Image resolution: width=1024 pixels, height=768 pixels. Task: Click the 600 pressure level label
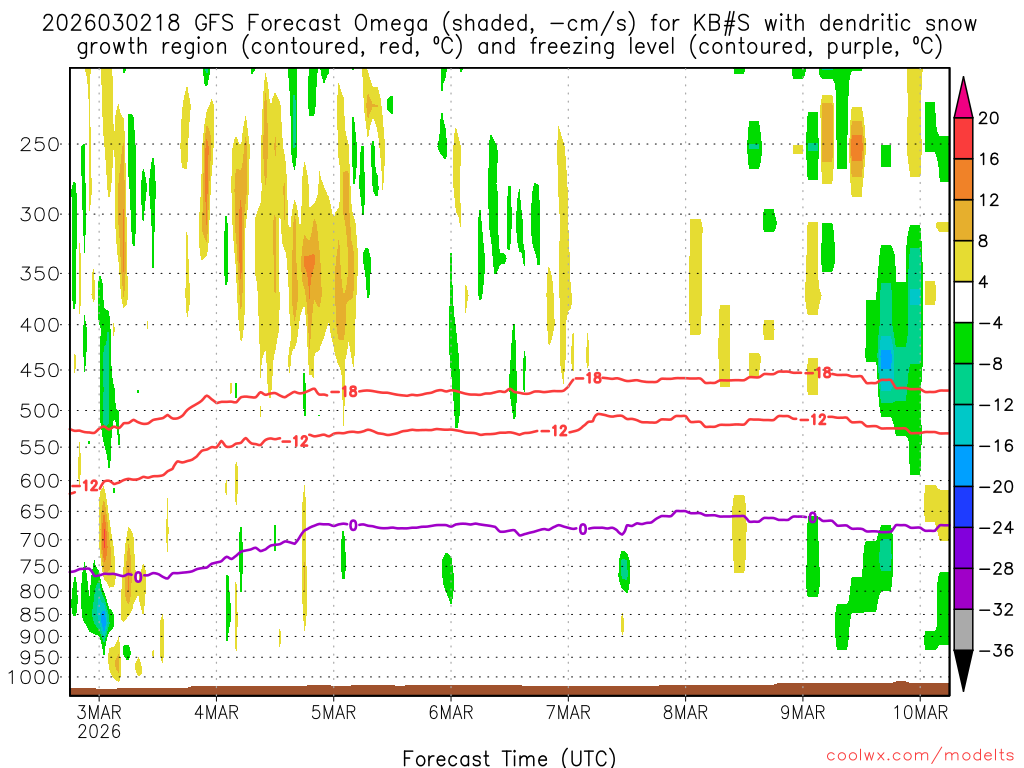(x=40, y=481)
